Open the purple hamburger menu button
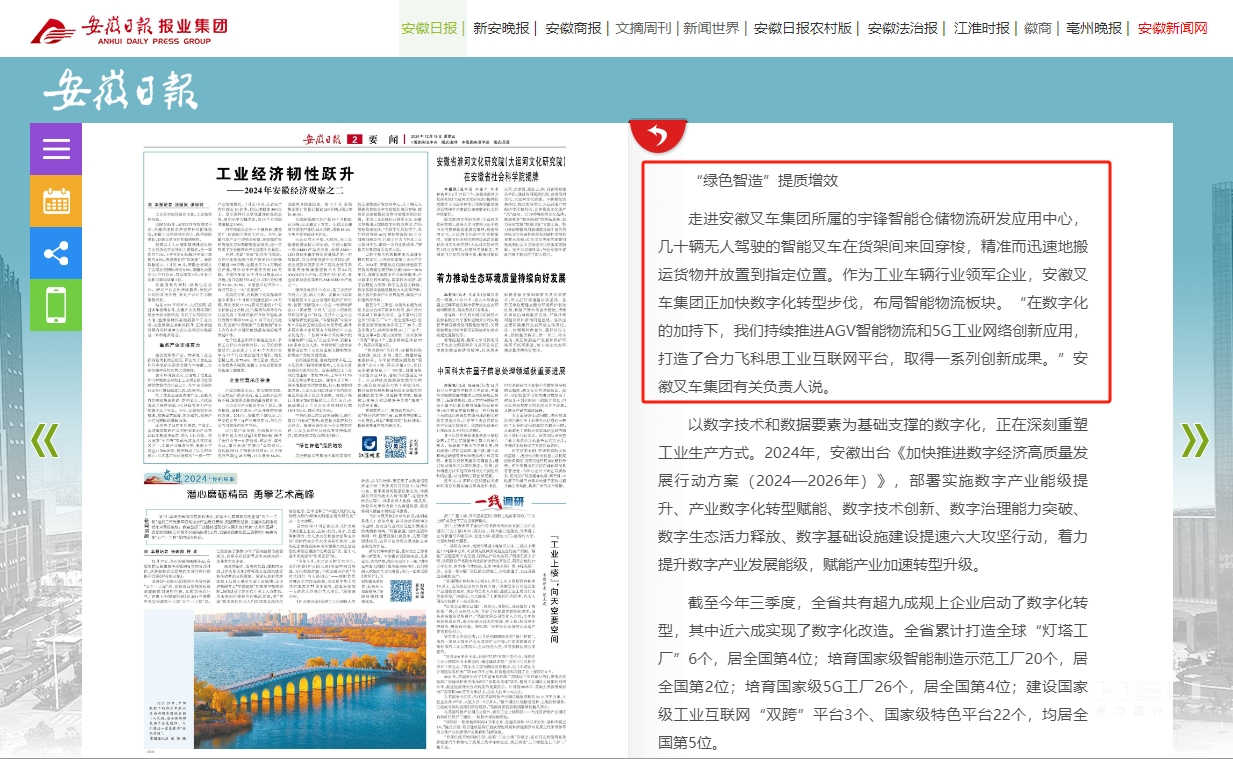 click(56, 149)
